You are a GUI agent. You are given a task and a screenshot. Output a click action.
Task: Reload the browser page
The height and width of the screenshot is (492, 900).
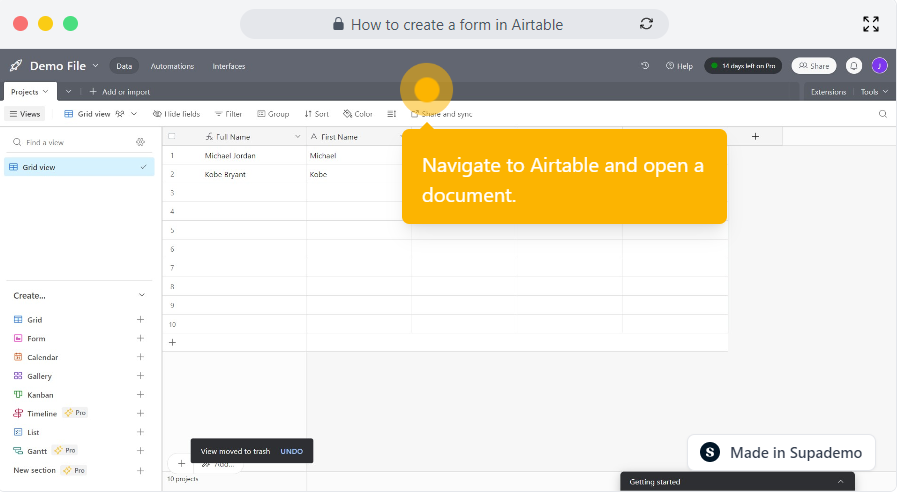(x=646, y=24)
